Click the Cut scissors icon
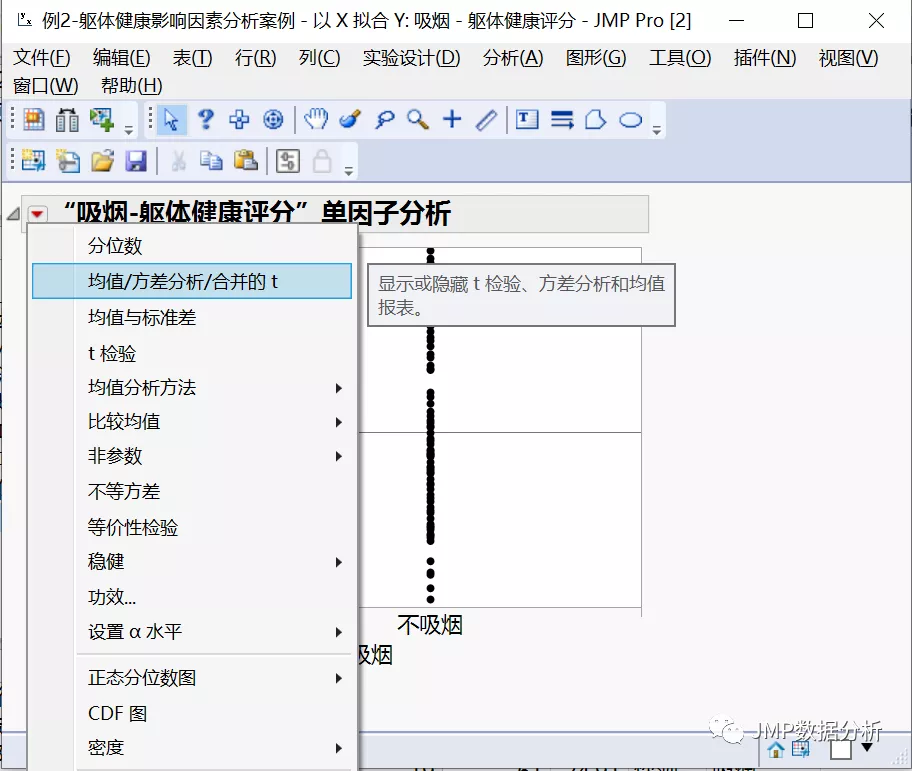This screenshot has width=912, height=771. (x=179, y=161)
